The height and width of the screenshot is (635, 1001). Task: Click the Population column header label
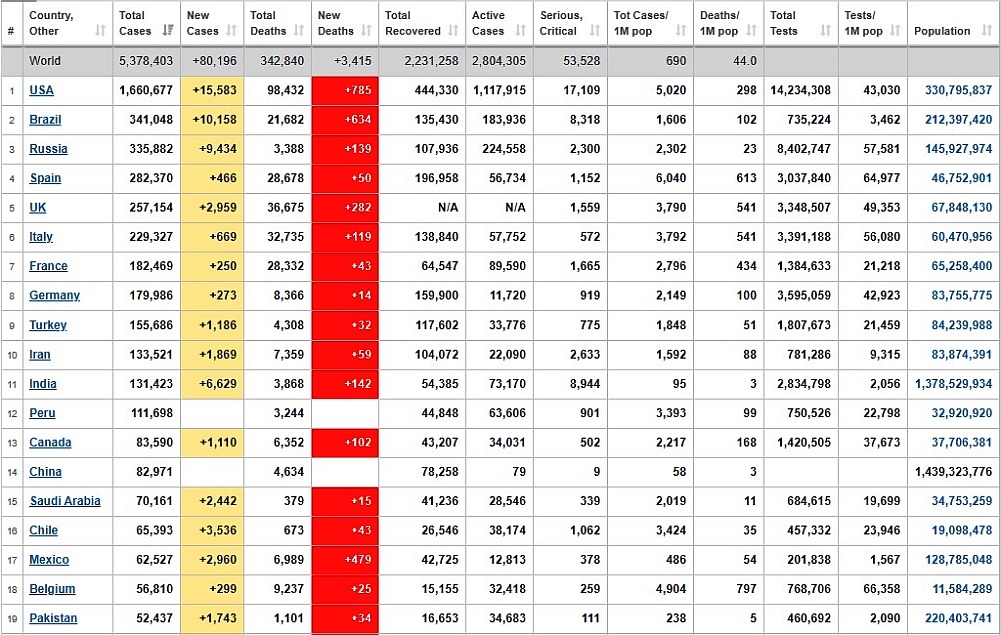(x=942, y=31)
